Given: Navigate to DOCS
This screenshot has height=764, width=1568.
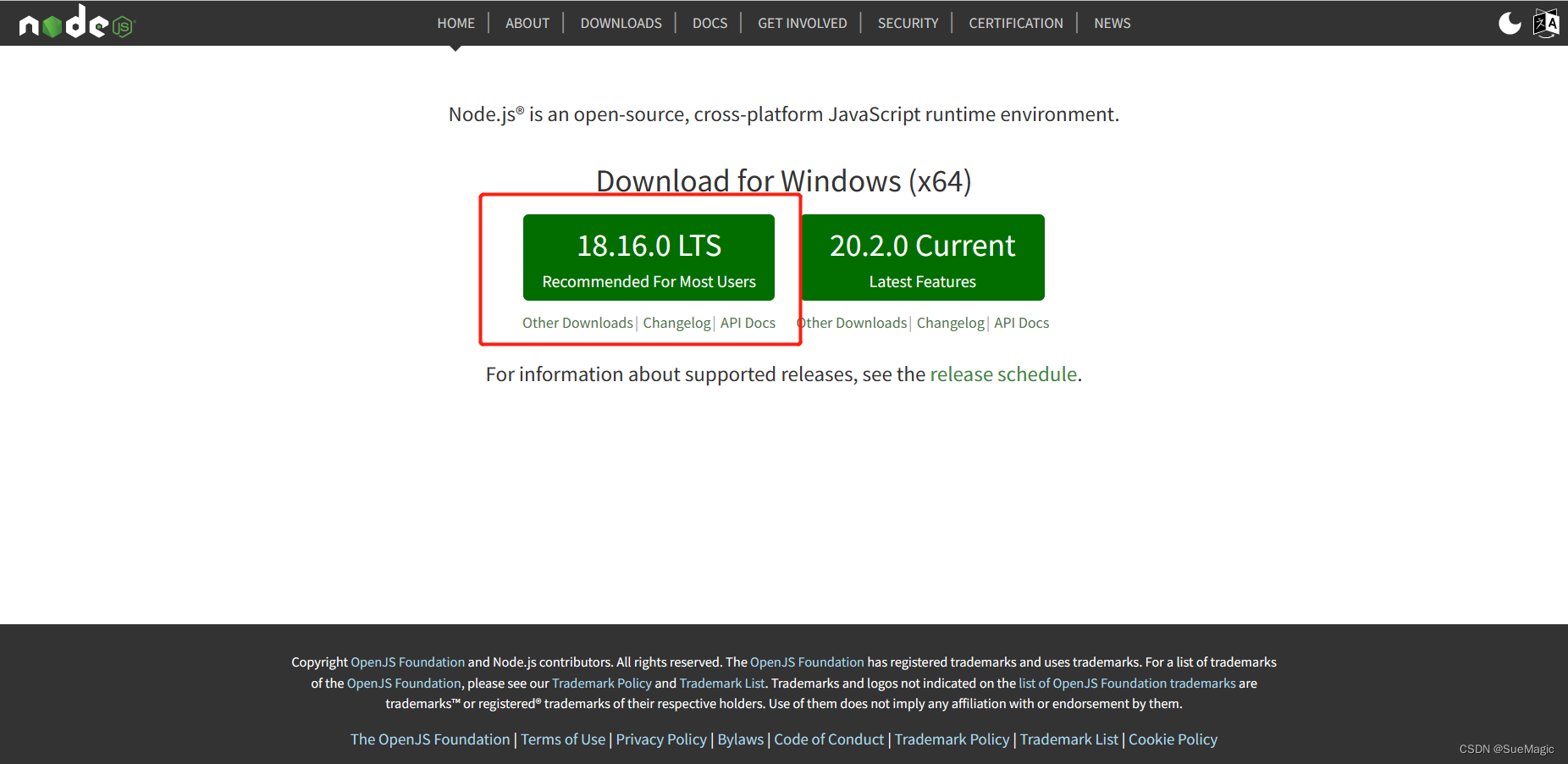Looking at the screenshot, I should tap(709, 23).
